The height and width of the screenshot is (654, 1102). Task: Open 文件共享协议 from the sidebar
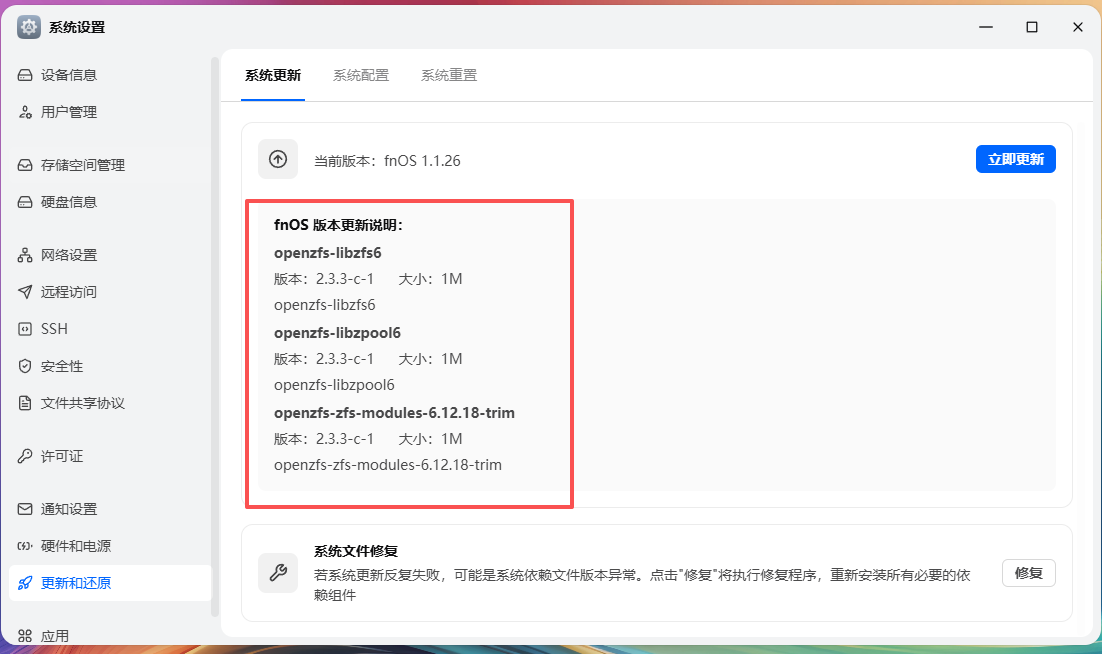click(x=23, y=402)
